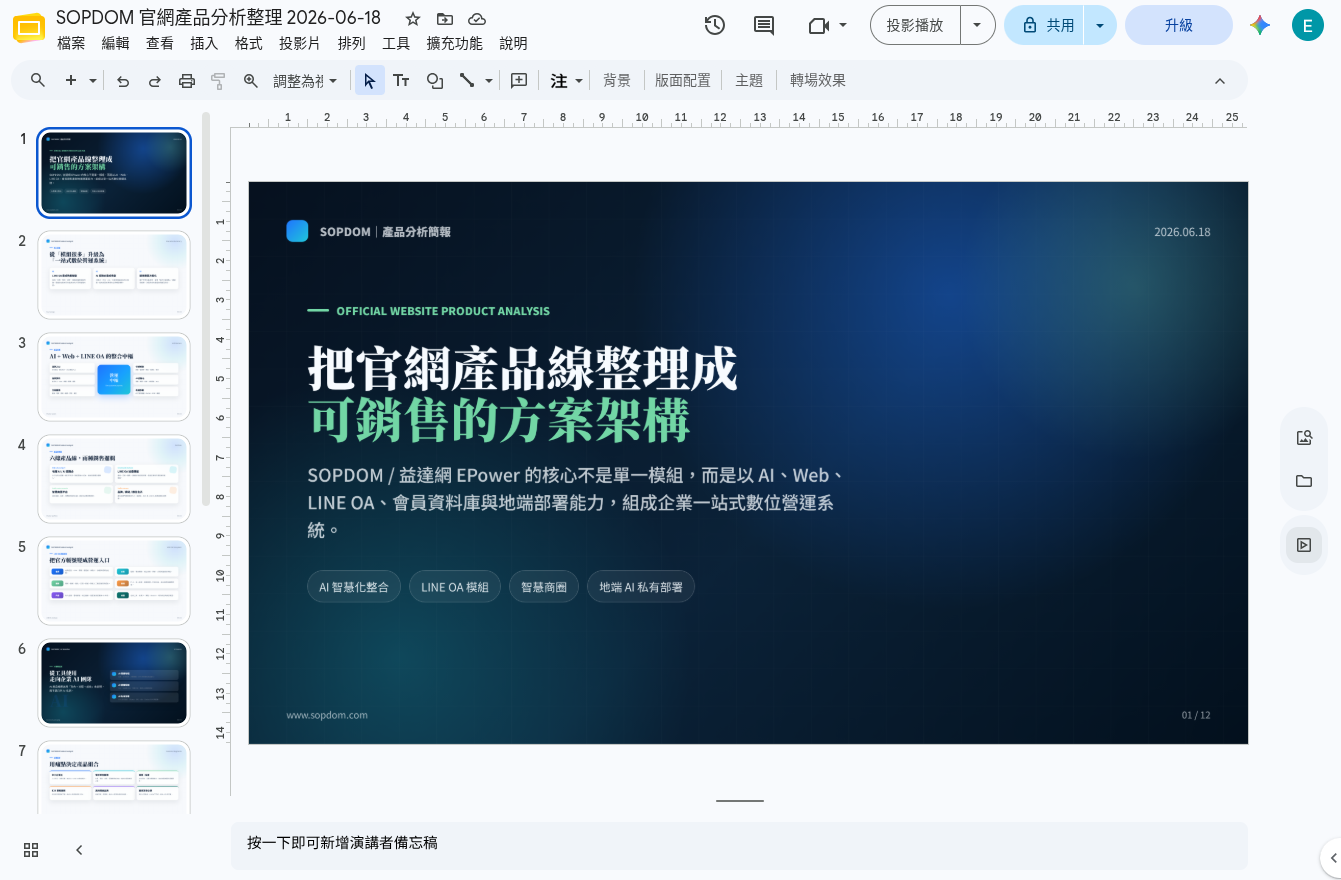
Task: Open the 工具 menu
Action: pyautogui.click(x=396, y=43)
